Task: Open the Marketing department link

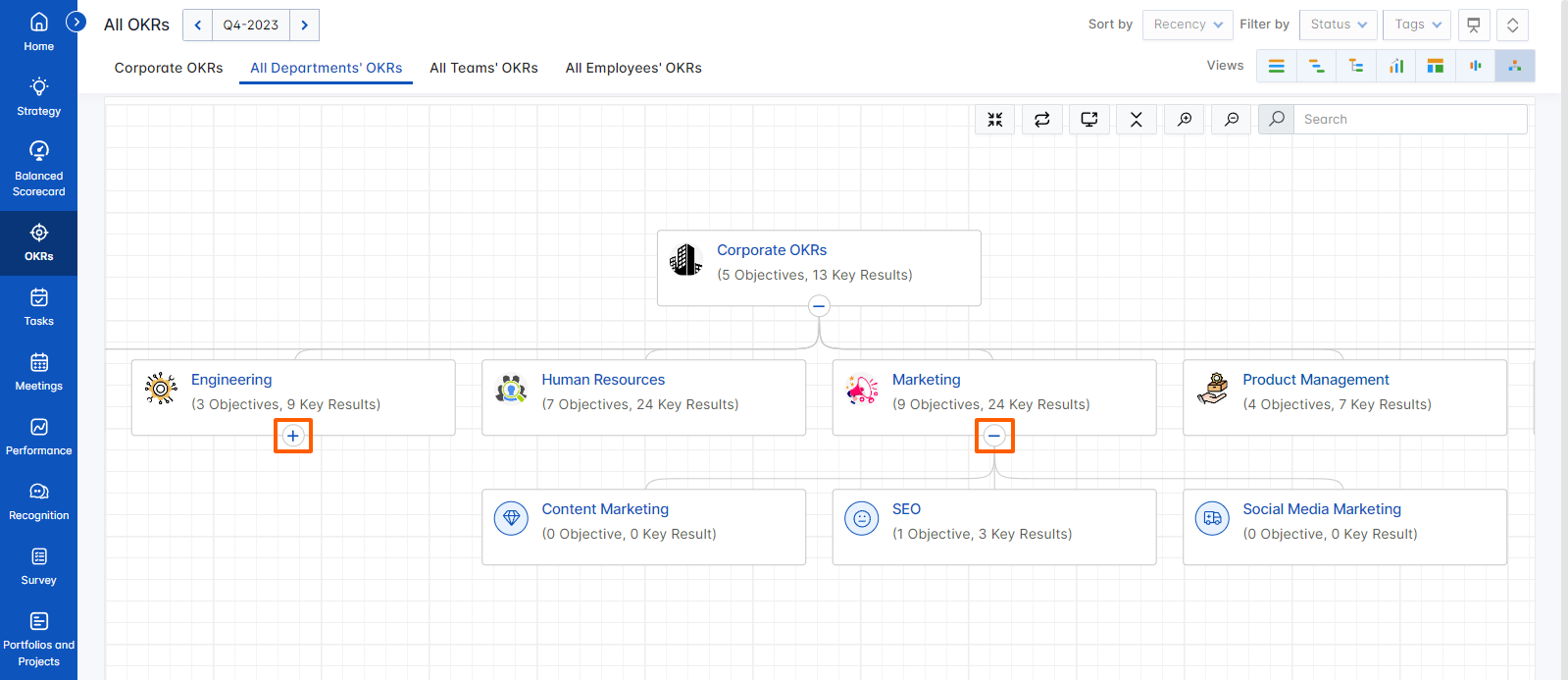Action: 927,380
